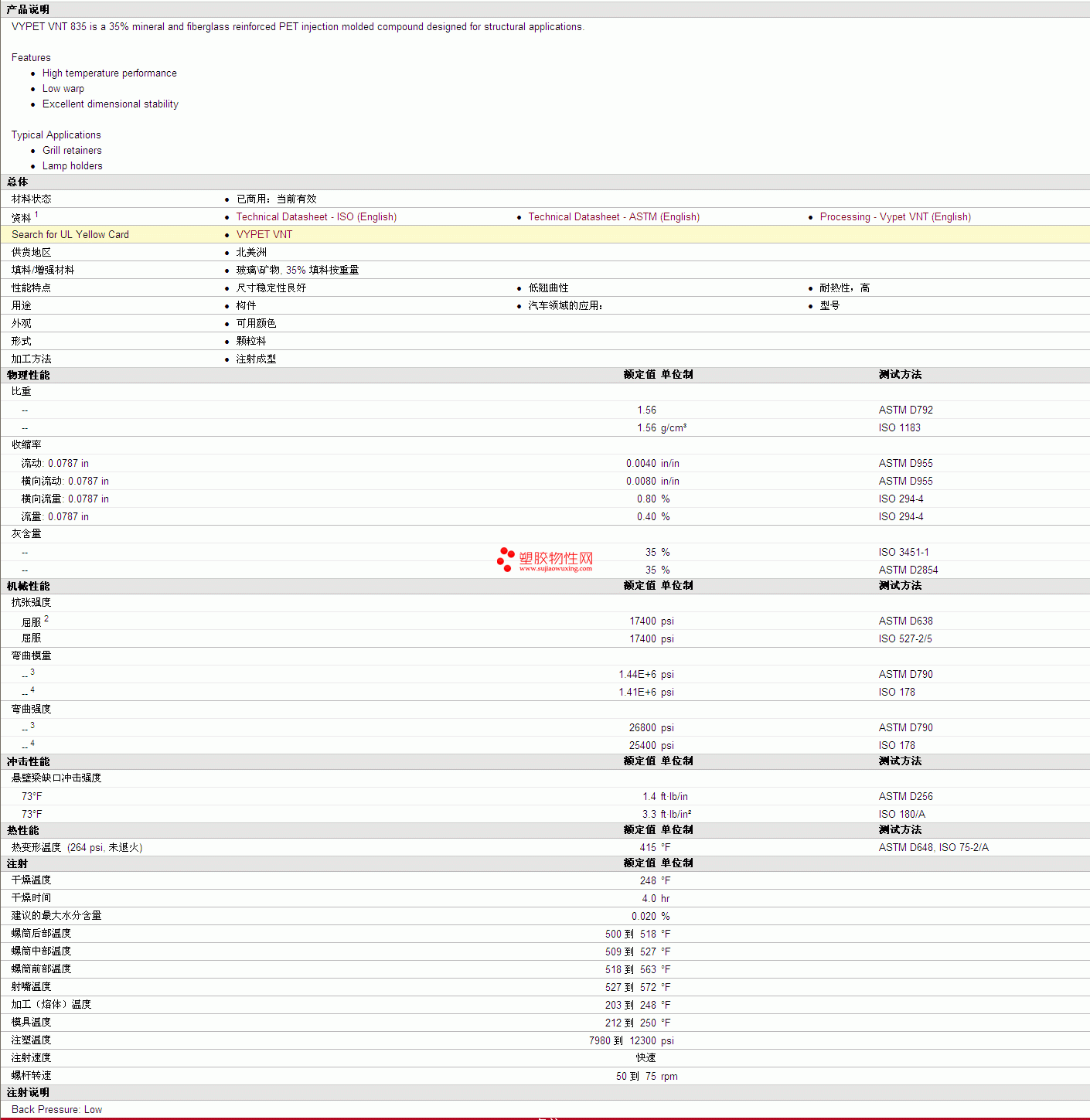1090x1120 pixels.
Task: Select the 1.56 g/cm³ density value
Action: 662,428
